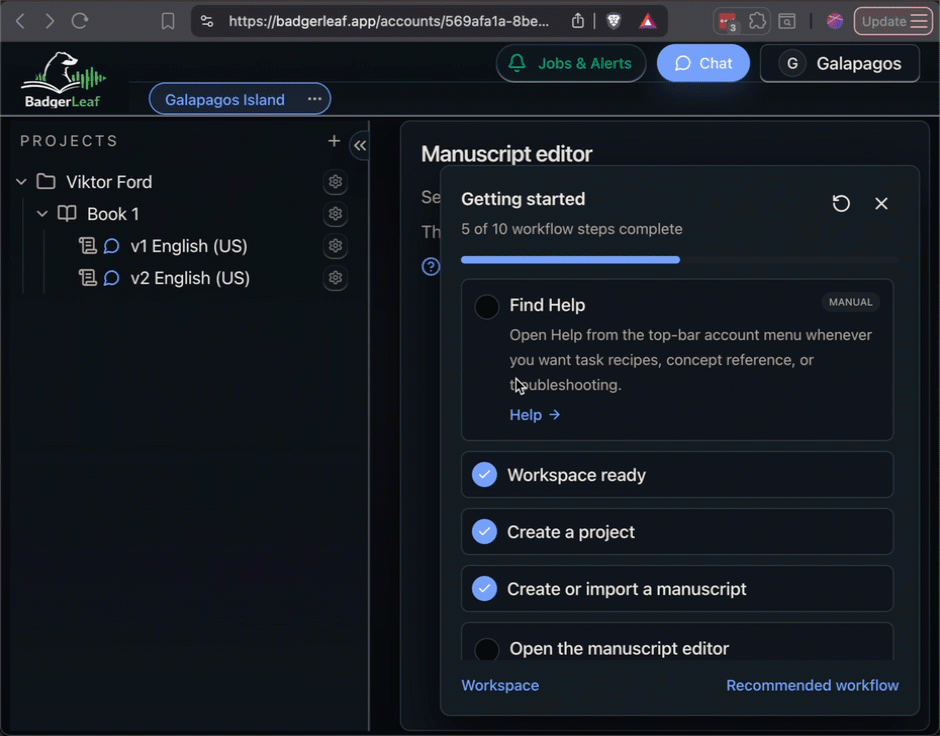Click the browser address bar URL
The height and width of the screenshot is (736, 940).
click(388, 22)
